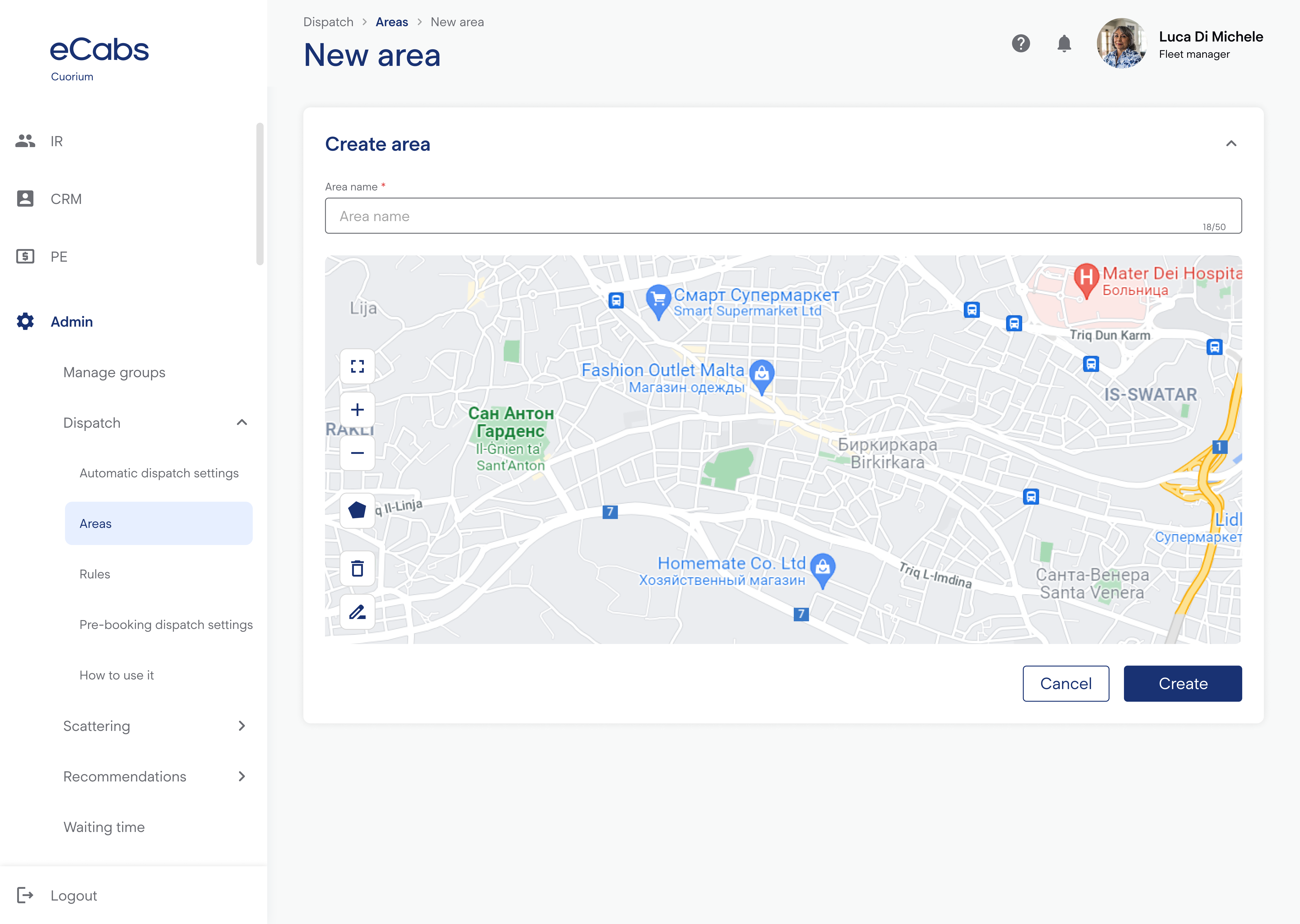Open Rules page
The height and width of the screenshot is (924, 1300).
coord(95,574)
